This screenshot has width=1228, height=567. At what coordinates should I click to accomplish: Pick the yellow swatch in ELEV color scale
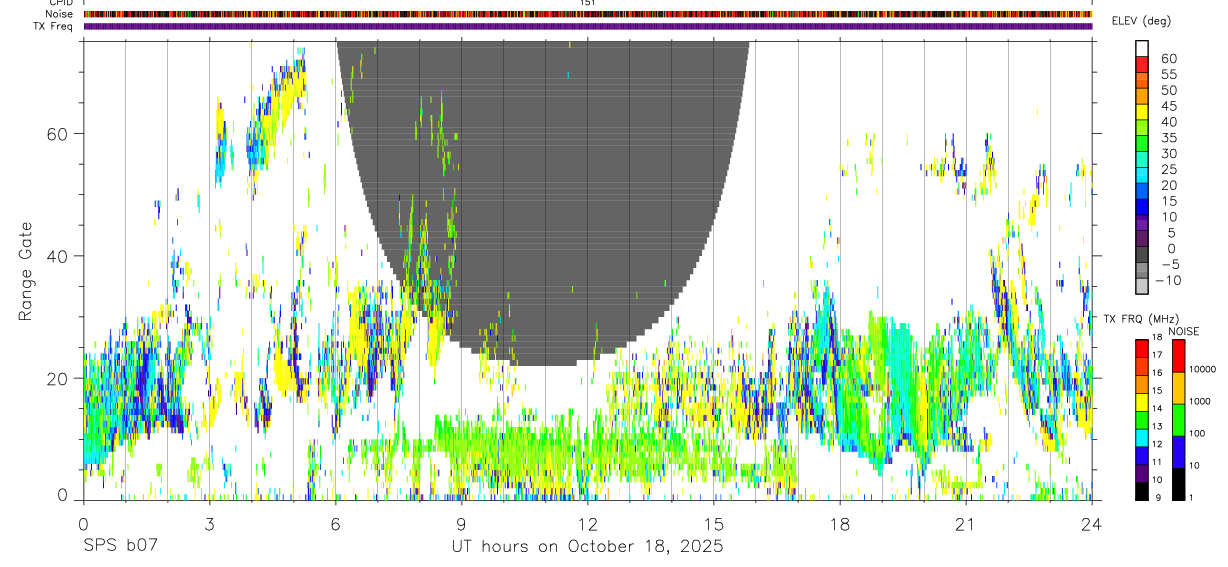point(1142,112)
